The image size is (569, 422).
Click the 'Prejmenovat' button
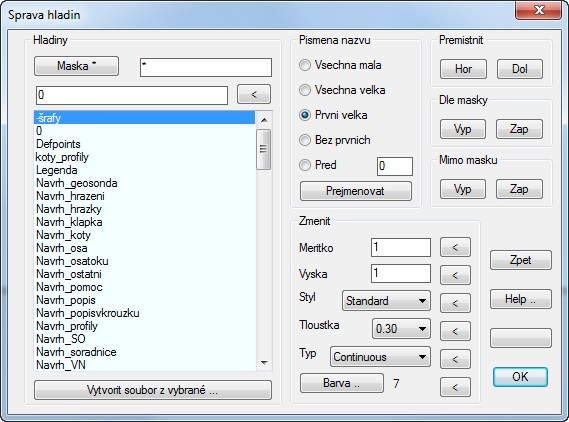[x=356, y=191]
